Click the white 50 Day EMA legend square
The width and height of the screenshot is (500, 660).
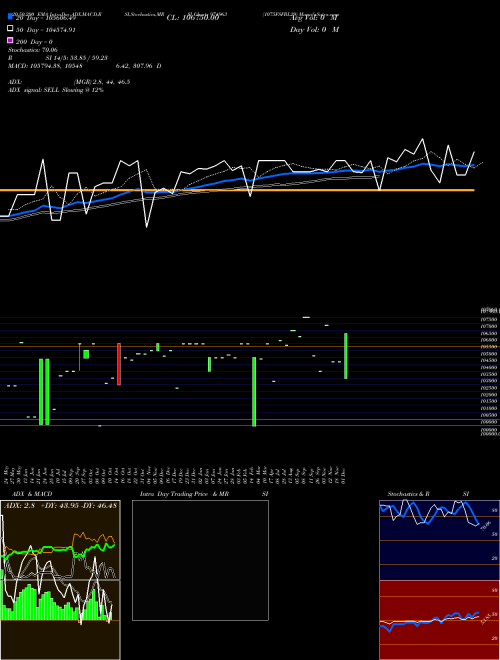(x=11, y=28)
